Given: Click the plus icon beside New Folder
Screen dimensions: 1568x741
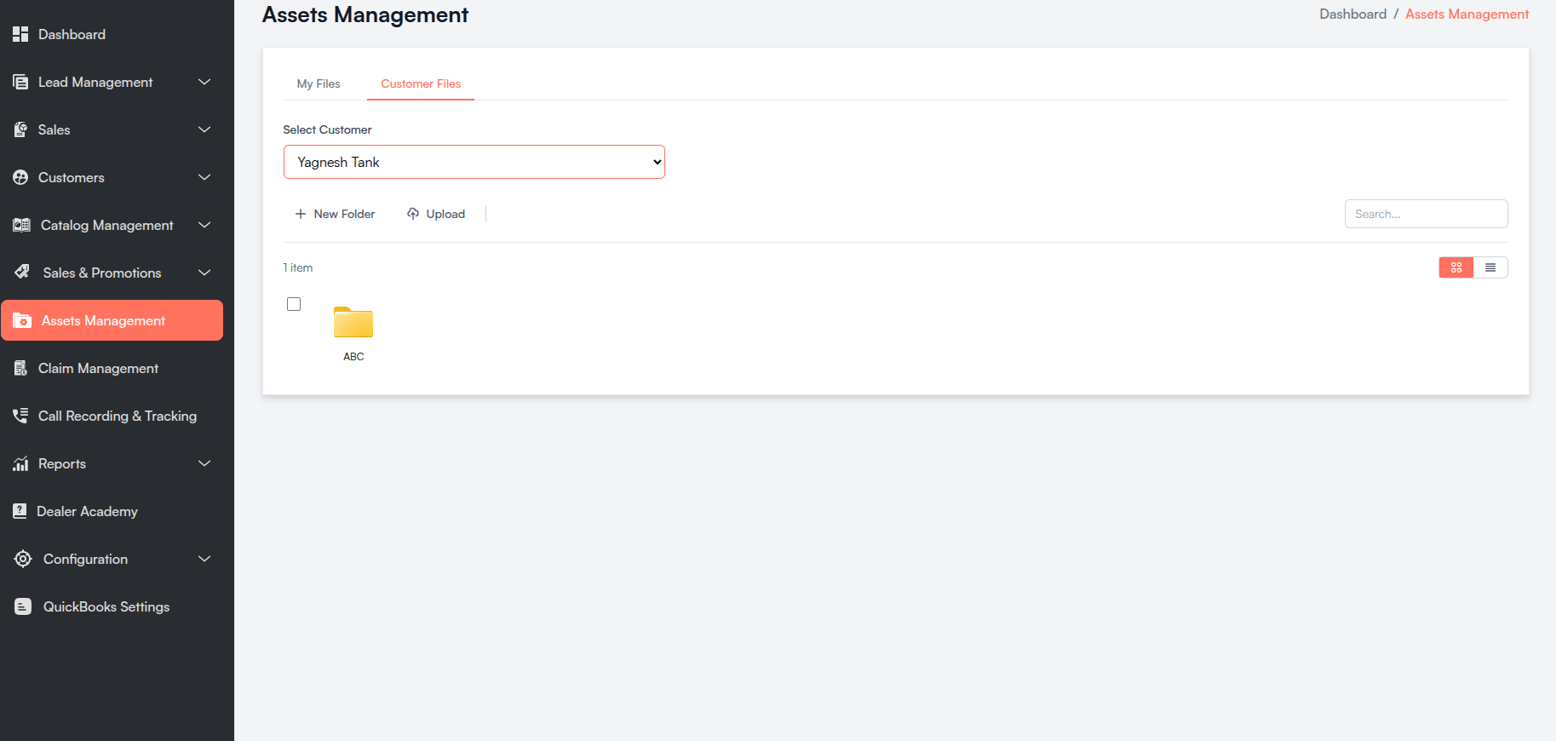Looking at the screenshot, I should click(301, 214).
